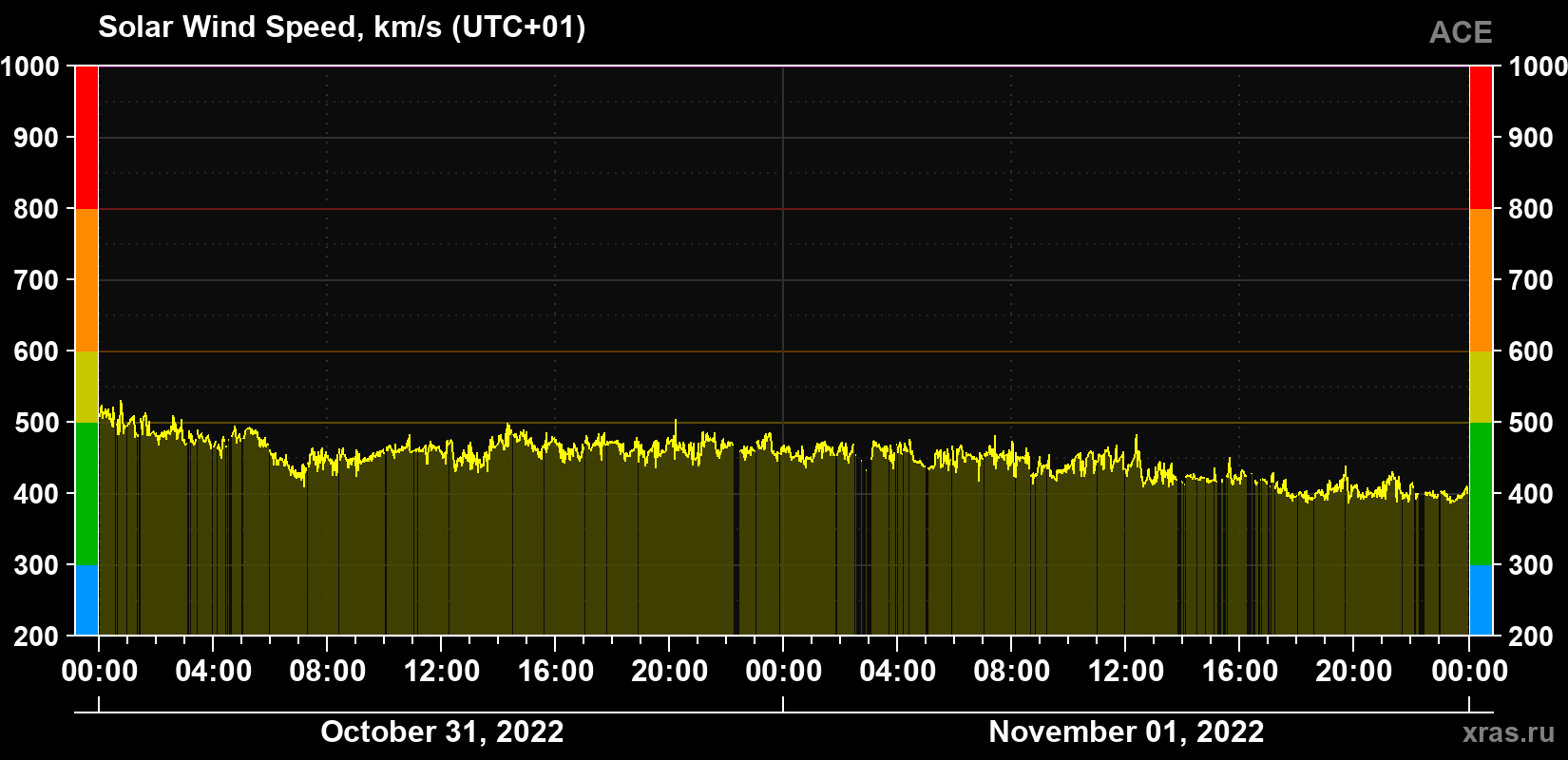Click the red segment on left color scale
This screenshot has height=760, width=1568.
(86, 138)
